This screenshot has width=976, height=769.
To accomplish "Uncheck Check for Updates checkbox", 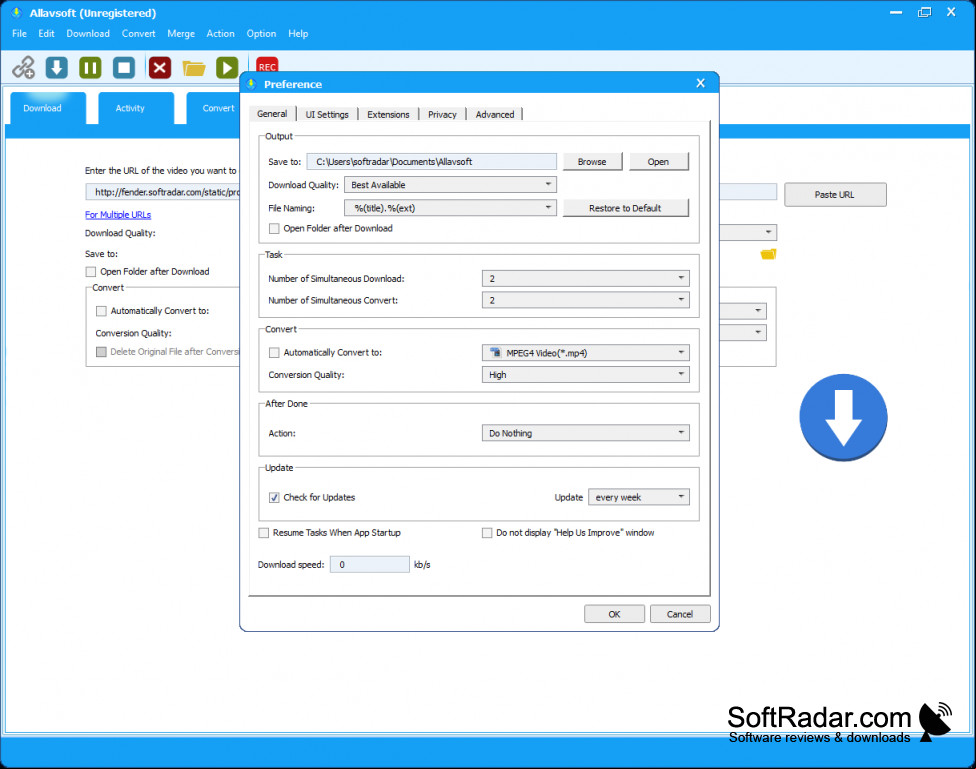I will [274, 498].
